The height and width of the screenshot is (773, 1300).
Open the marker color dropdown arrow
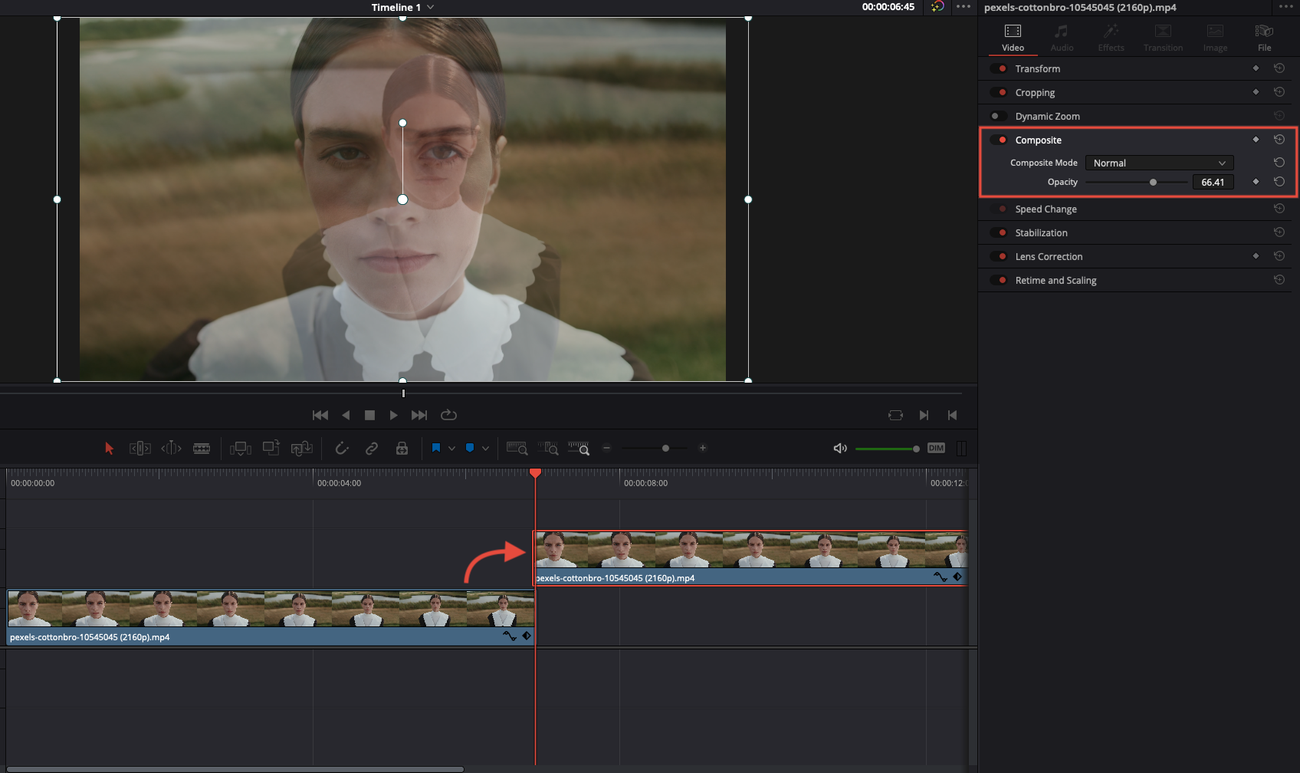point(487,448)
